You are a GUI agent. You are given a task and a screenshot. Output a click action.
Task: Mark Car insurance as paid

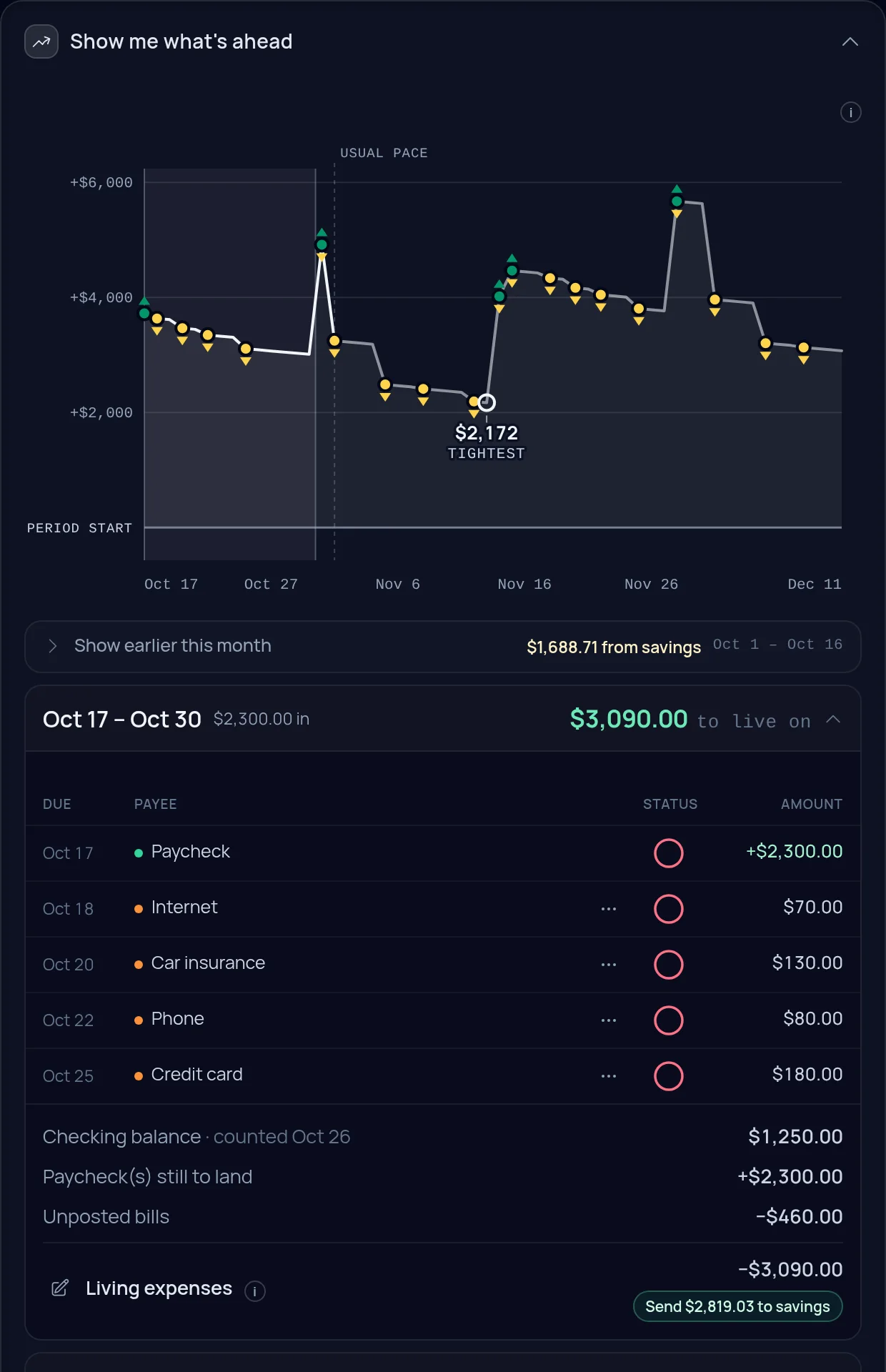click(x=668, y=964)
